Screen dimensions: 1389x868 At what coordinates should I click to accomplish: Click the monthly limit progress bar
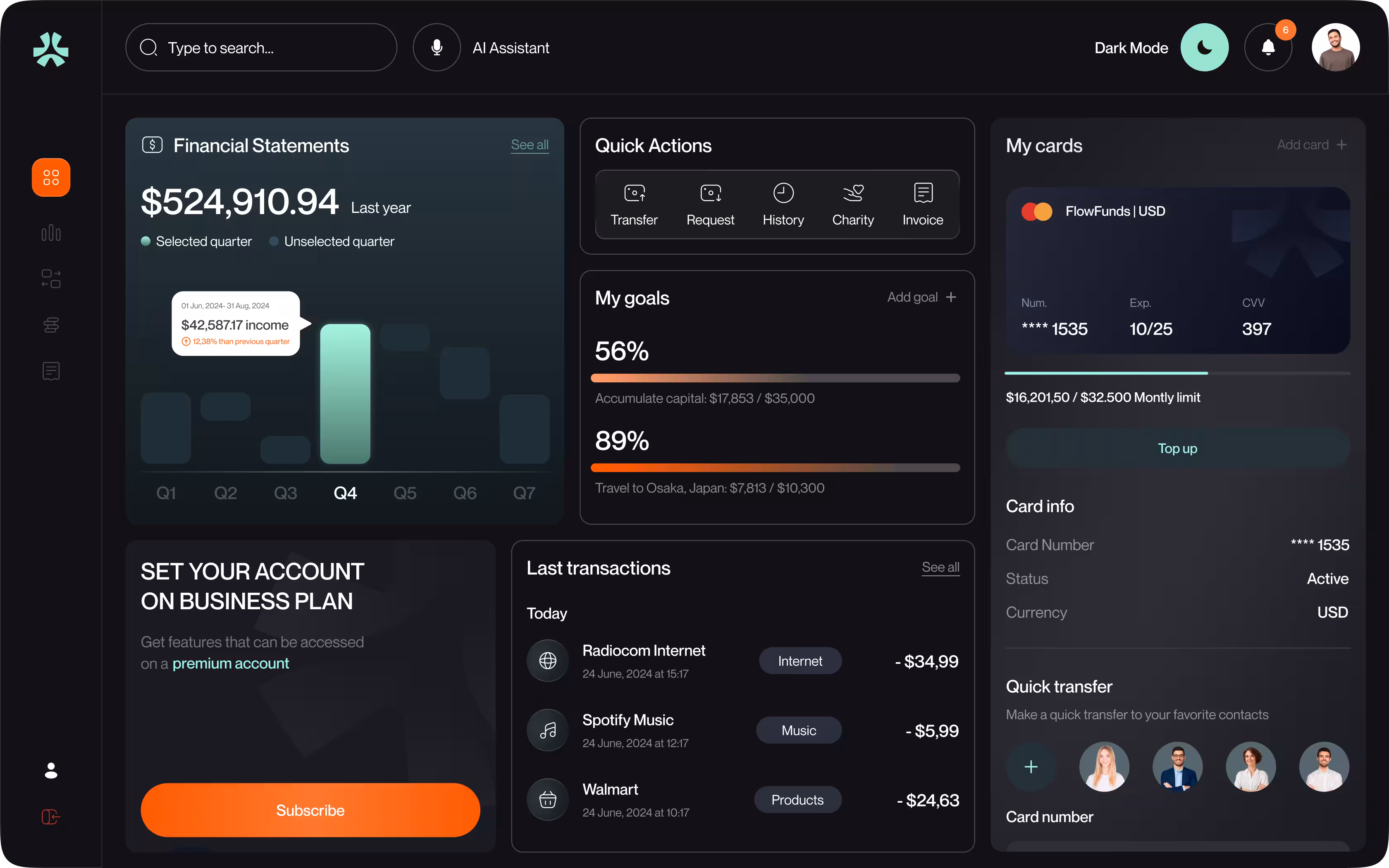pyautogui.click(x=1177, y=372)
